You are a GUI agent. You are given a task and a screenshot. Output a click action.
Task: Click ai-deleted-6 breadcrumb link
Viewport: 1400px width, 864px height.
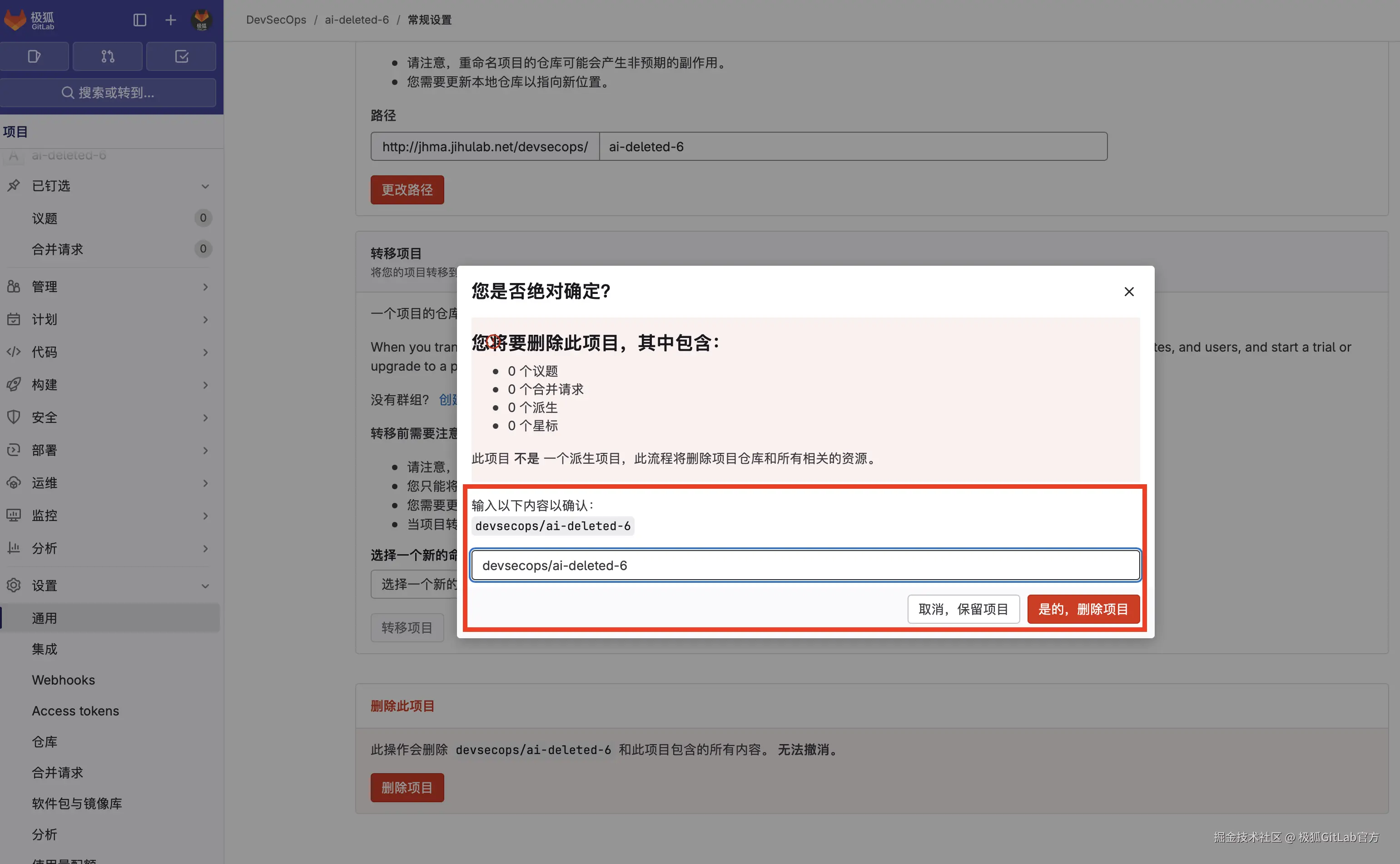[x=357, y=20]
